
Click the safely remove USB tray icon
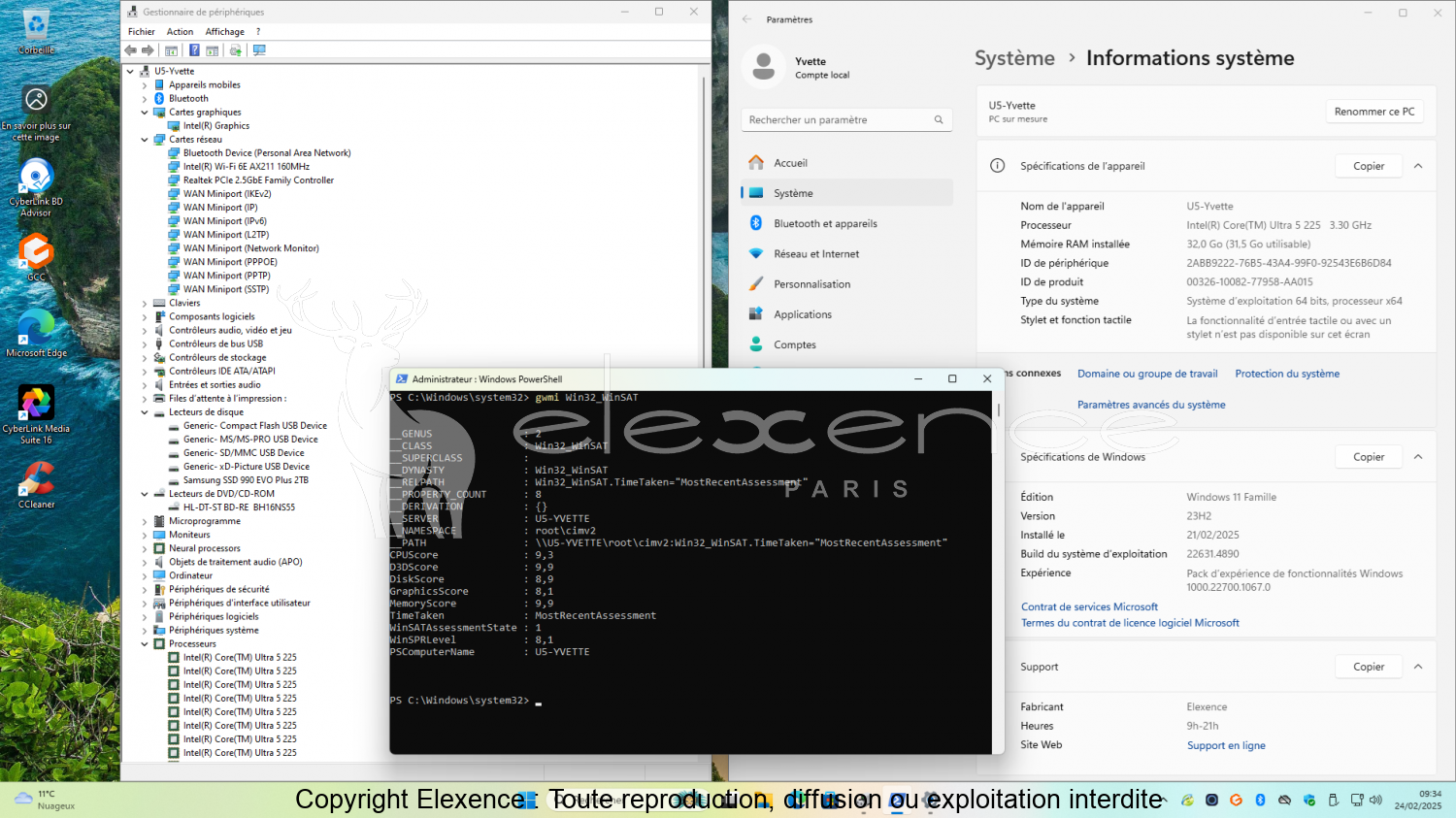click(x=1333, y=800)
